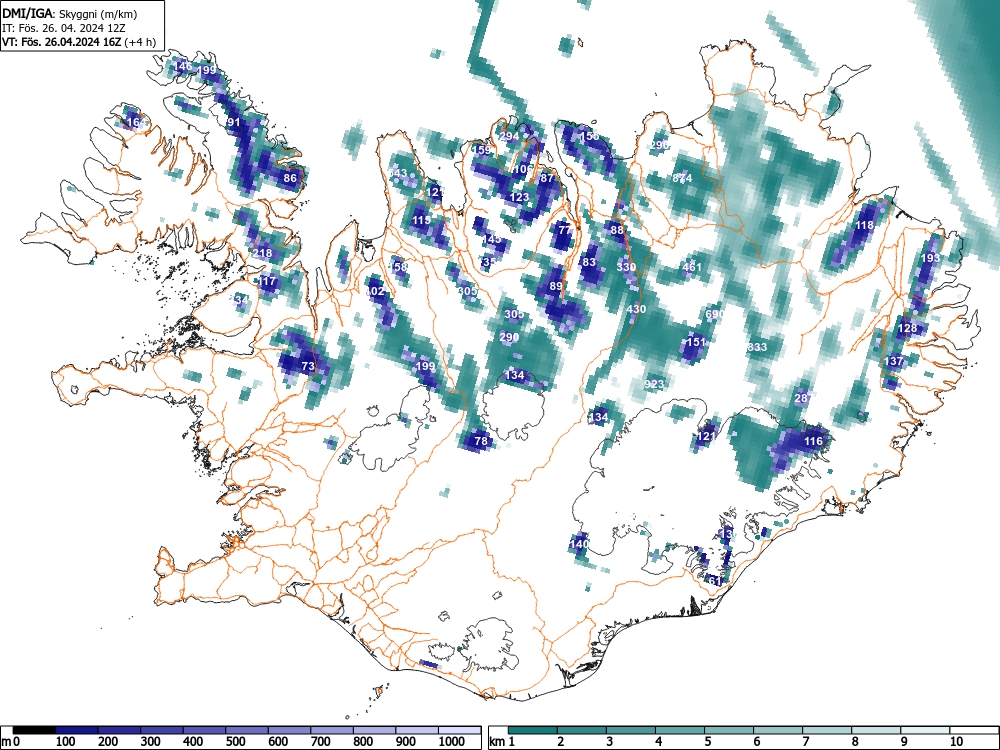1000x750 pixels.
Task: Click the visibility value 123 on the map
Action: click(x=520, y=197)
